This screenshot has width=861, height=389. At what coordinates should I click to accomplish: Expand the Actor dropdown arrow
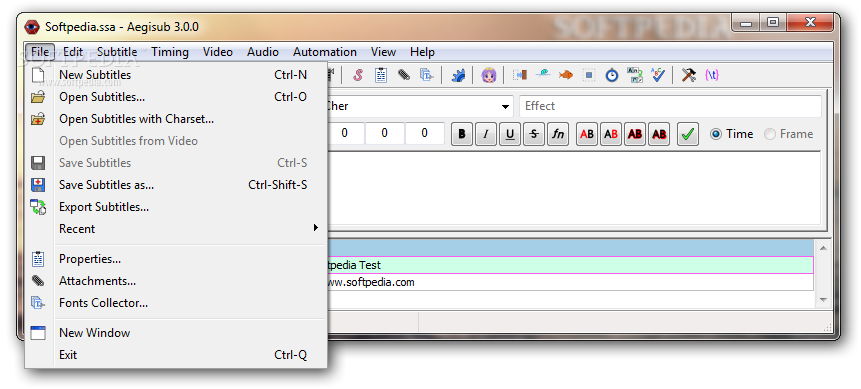tap(505, 107)
